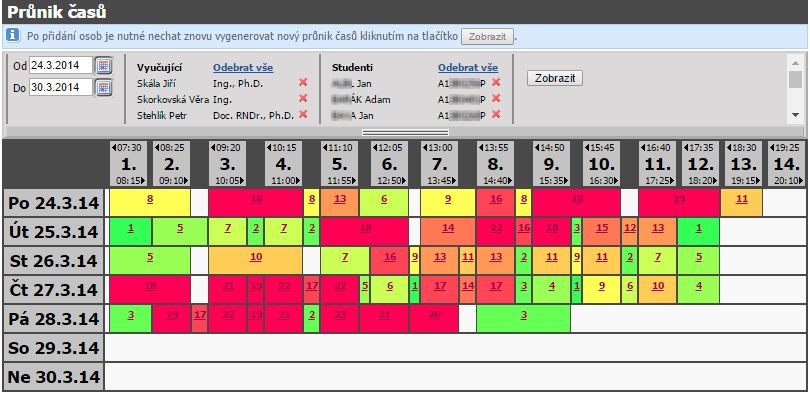Click Odebrat vše link for Vyučující

click(x=243, y=68)
